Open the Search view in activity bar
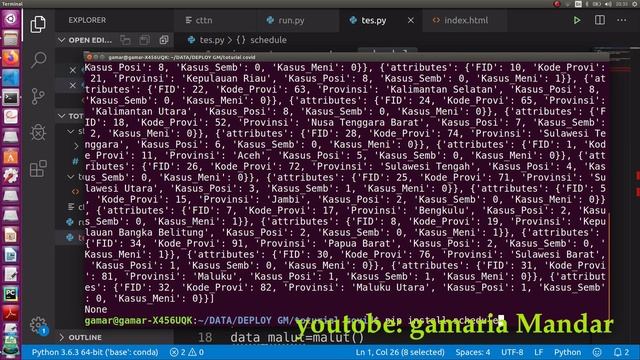Viewport: 640px width, 360px height. pyautogui.click(x=38, y=60)
